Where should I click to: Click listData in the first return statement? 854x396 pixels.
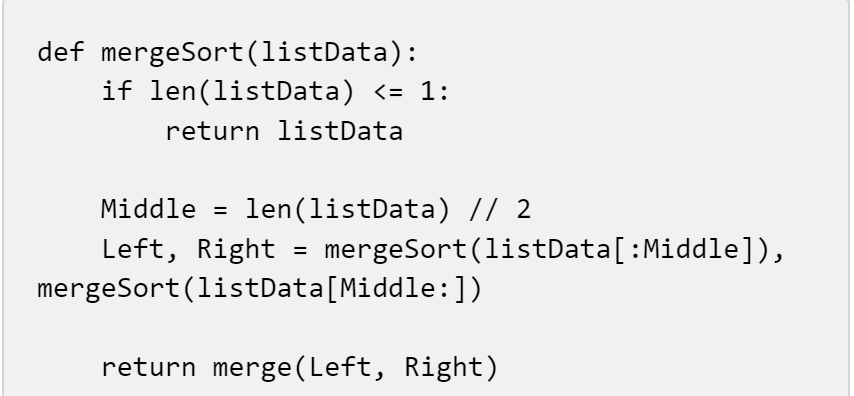point(340,131)
